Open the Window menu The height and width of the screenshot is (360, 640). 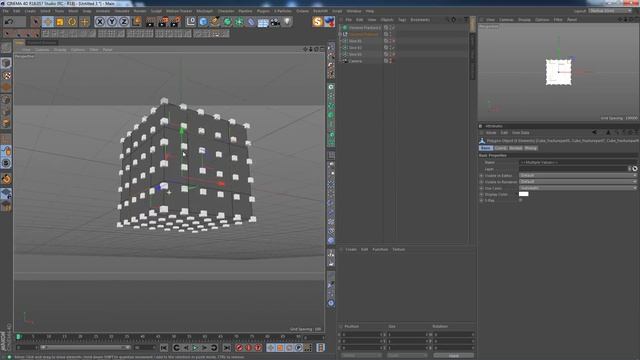(x=354, y=11)
